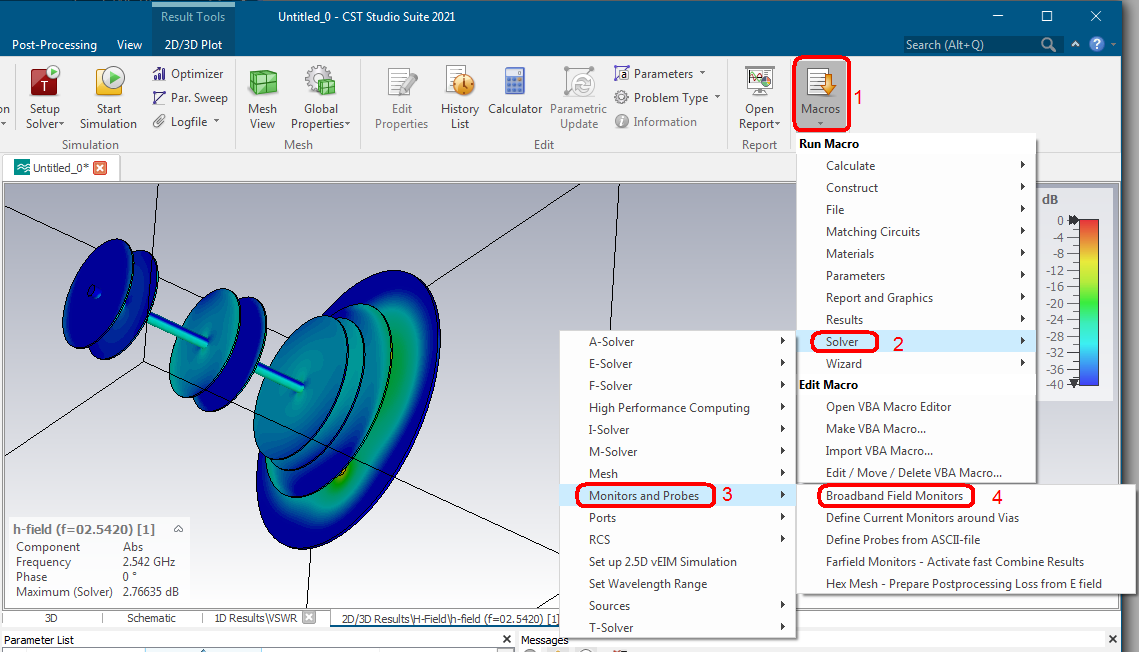Screen dimensions: 1139x652
Task: Collapse the h-field info box
Action: coord(178,529)
